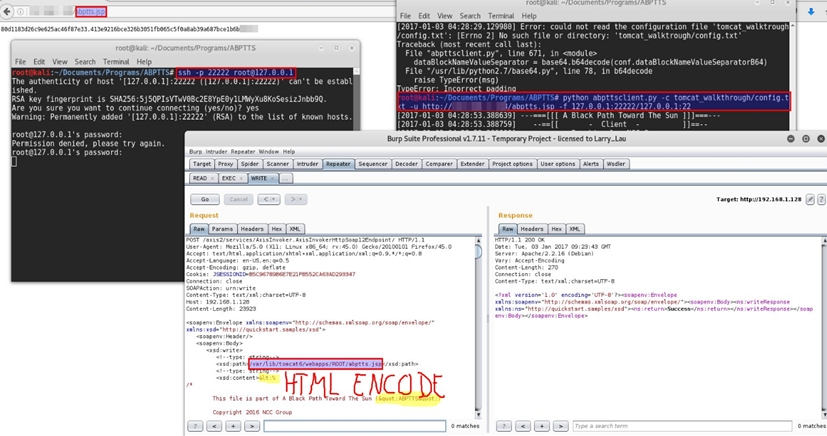Expand the history back '<' dropdown arrow
Image resolution: width=827 pixels, height=436 pixels.
pyautogui.click(x=275, y=199)
